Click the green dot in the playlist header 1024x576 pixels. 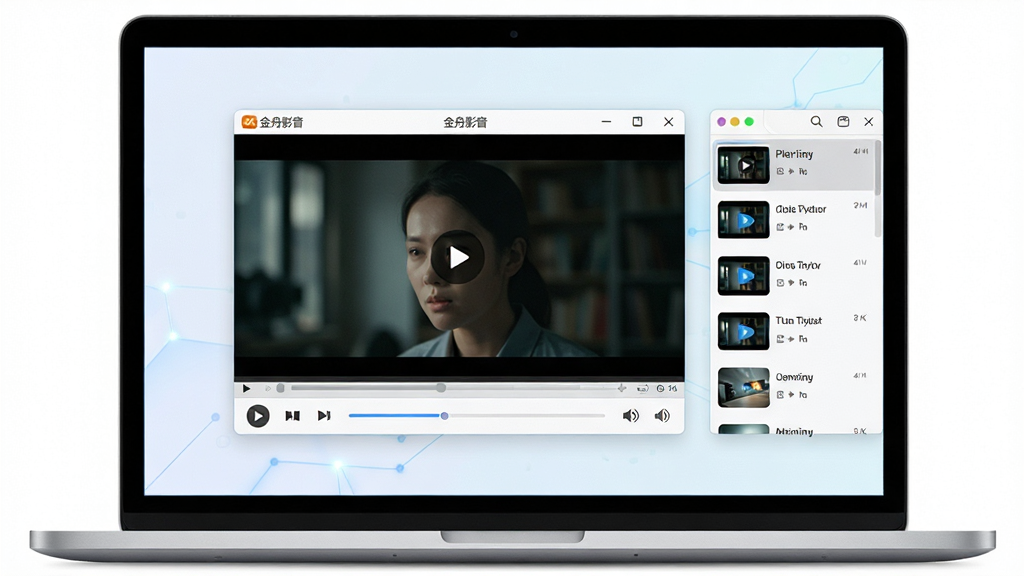pyautogui.click(x=749, y=121)
